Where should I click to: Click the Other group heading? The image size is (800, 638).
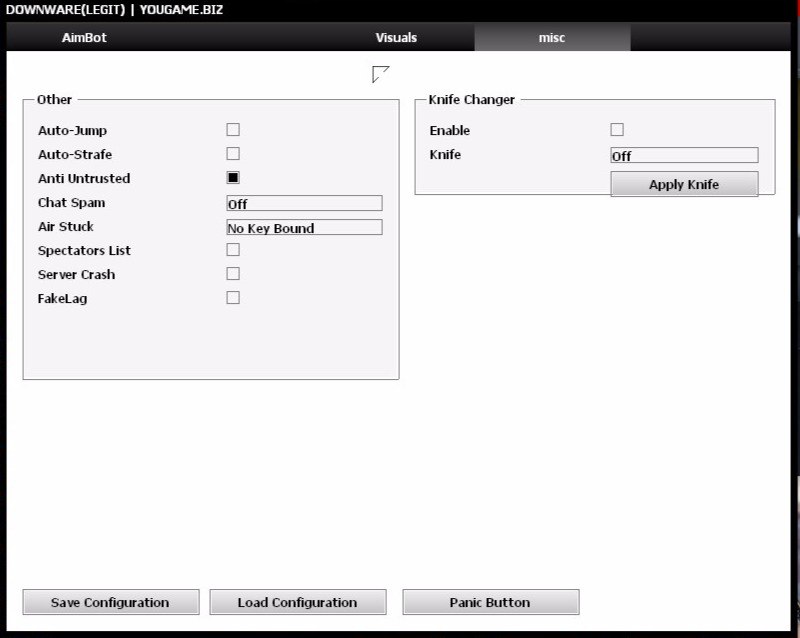[54, 100]
